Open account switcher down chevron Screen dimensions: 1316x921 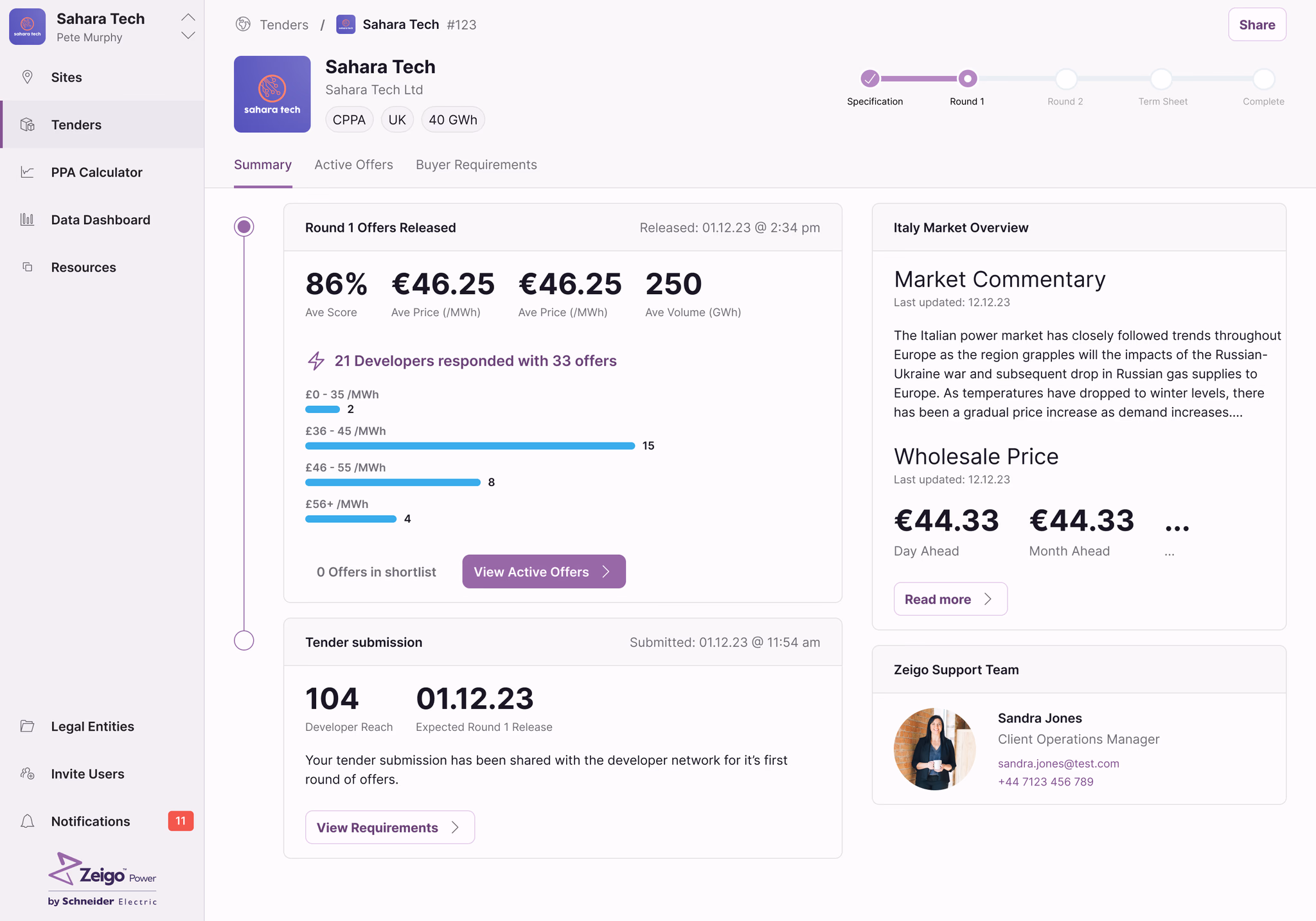point(188,35)
